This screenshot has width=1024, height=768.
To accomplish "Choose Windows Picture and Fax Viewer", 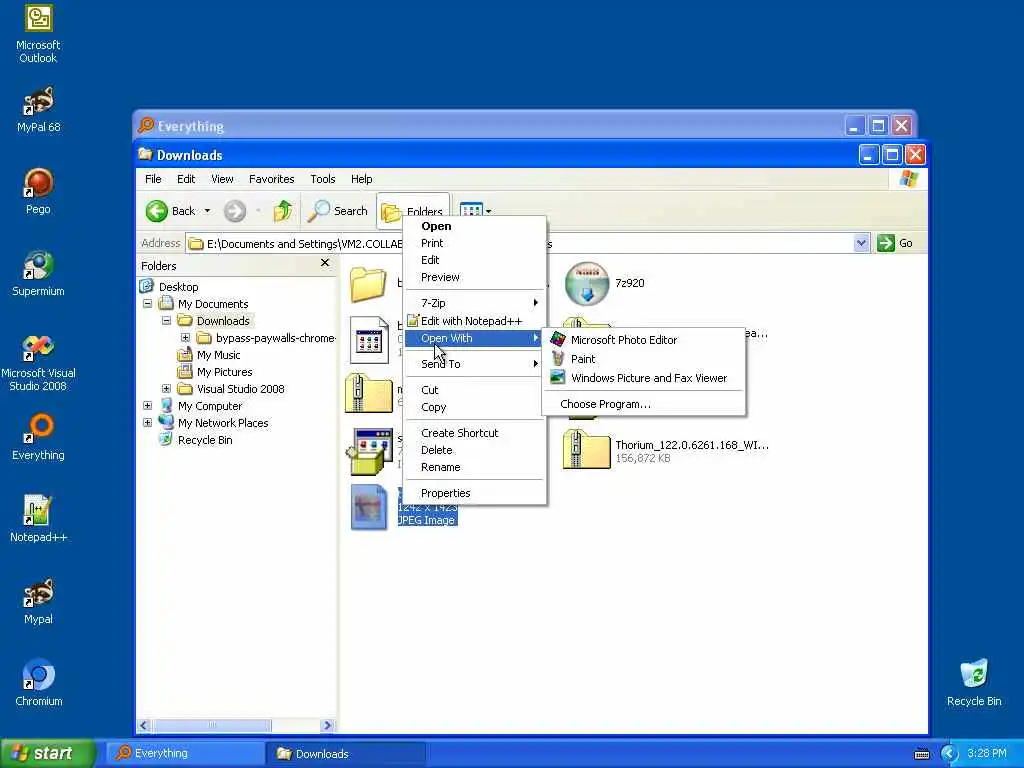I will 643,378.
